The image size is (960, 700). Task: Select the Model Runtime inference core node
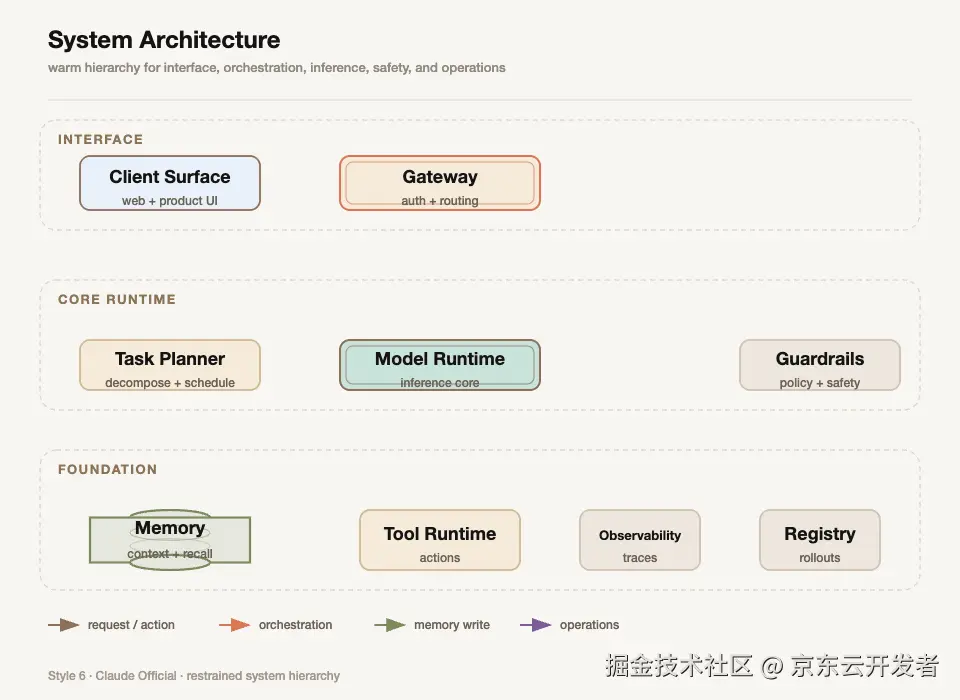440,365
